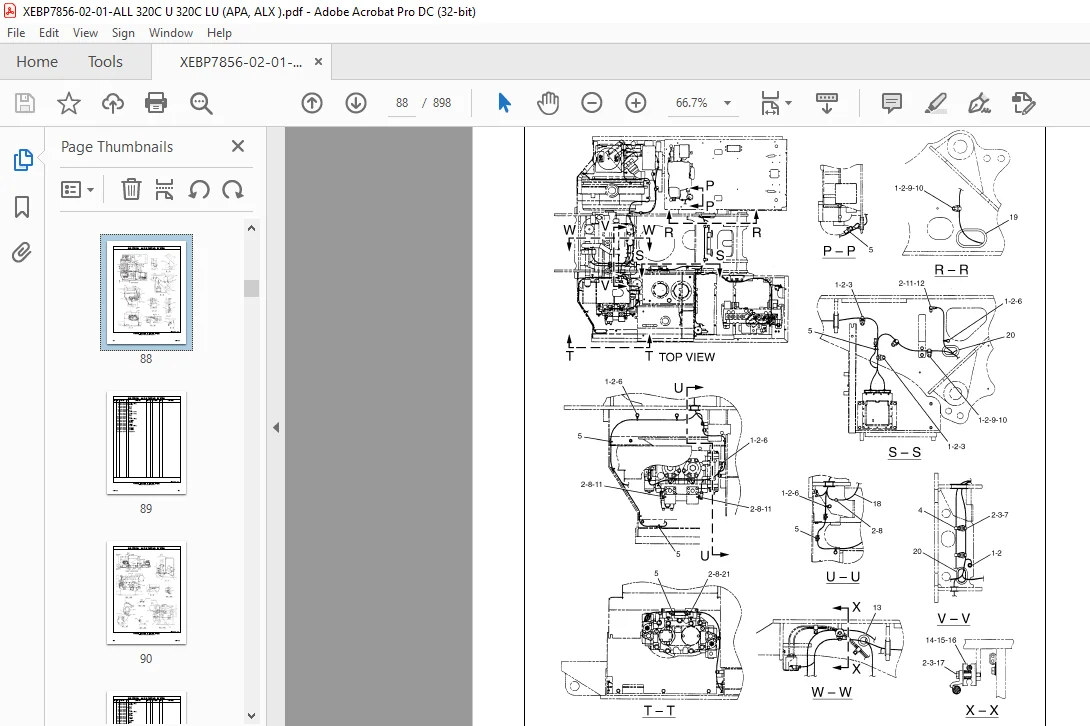Image resolution: width=1090 pixels, height=726 pixels.
Task: Click the thumbnail panel scrollbar handle
Action: (252, 288)
